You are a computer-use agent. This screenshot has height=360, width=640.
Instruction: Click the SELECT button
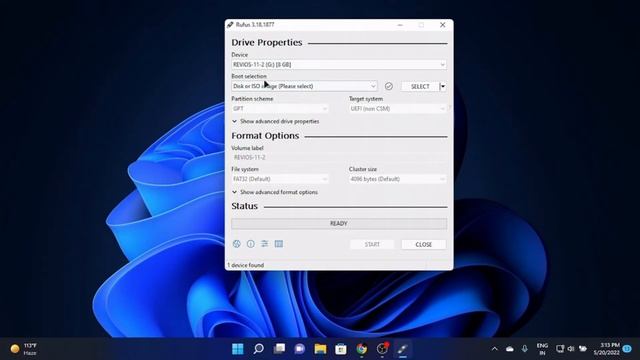(x=420, y=87)
